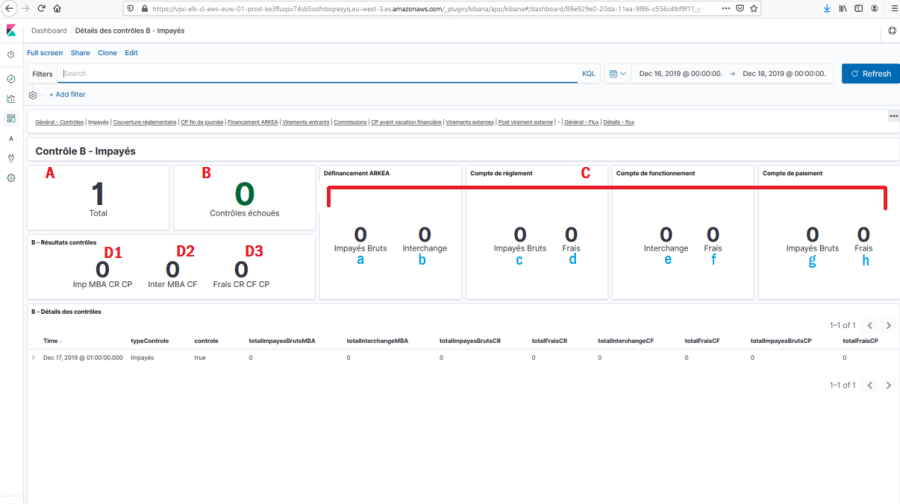
Task: Select the Dashboard icon in sidebar
Action: (10, 118)
